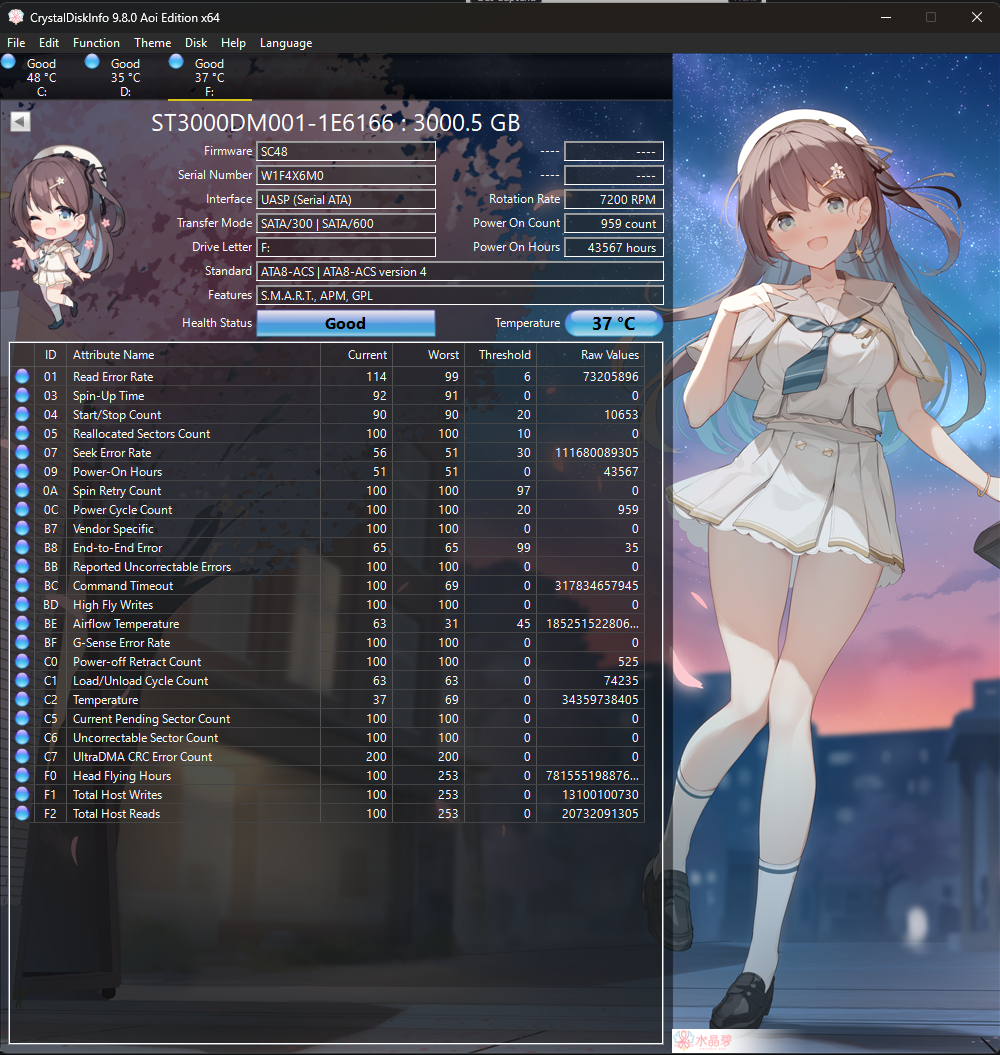Click the Power On Count 959 field
The height and width of the screenshot is (1055, 1000).
(x=614, y=223)
